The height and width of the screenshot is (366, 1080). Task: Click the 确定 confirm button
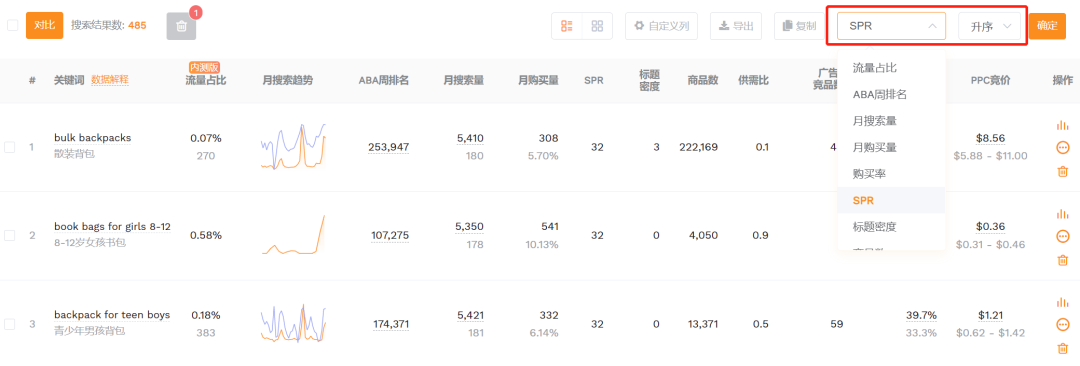(x=1047, y=26)
